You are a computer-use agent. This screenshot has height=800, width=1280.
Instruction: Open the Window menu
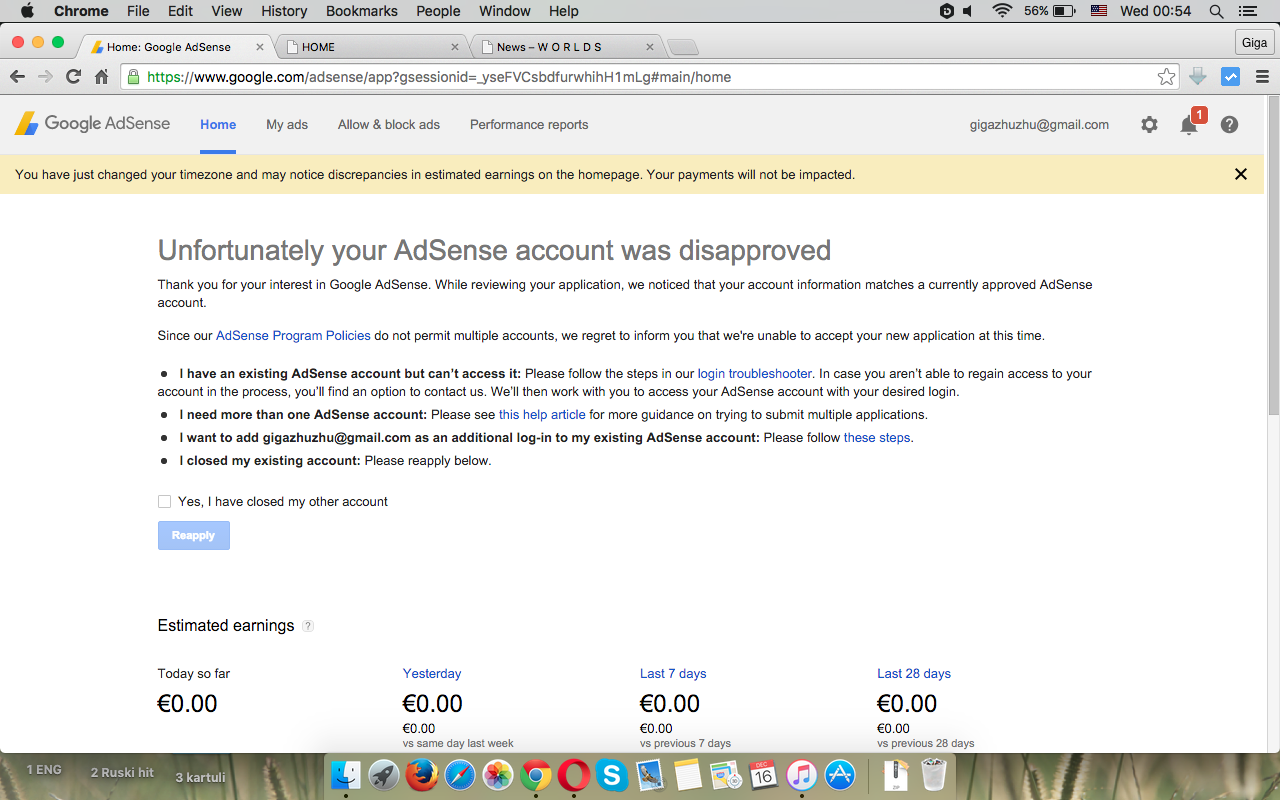coord(505,11)
